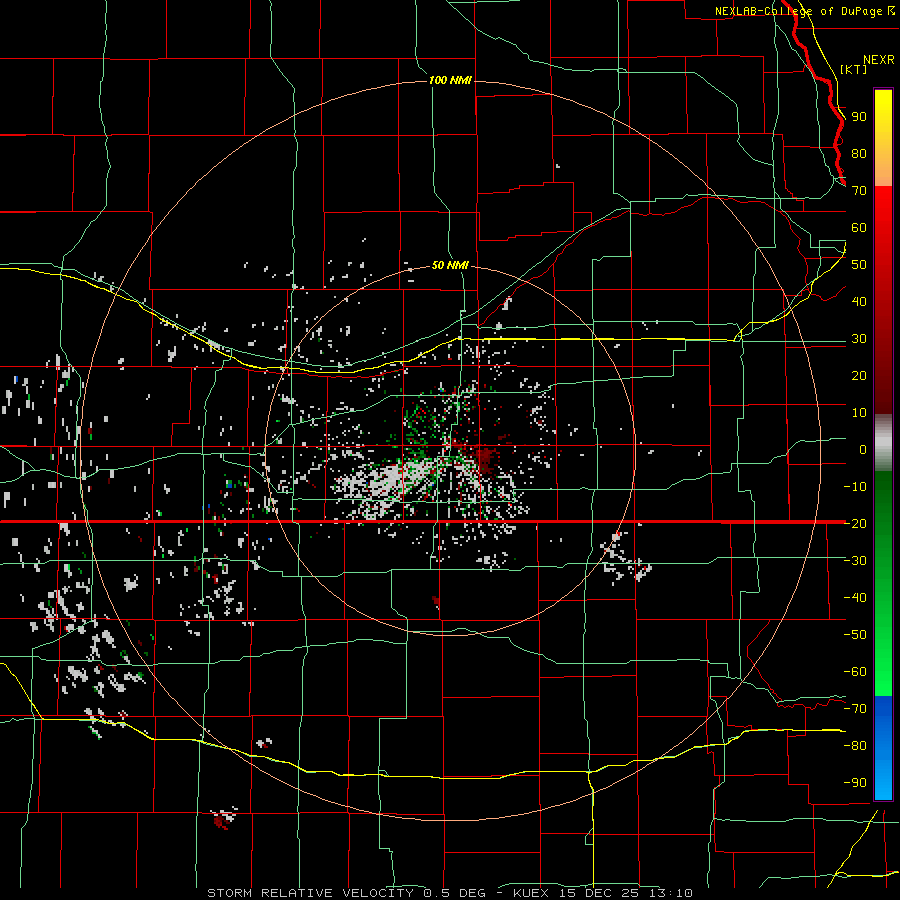Click the -40 value on velocity scale
Viewport: 900px width, 900px height.
[855, 598]
